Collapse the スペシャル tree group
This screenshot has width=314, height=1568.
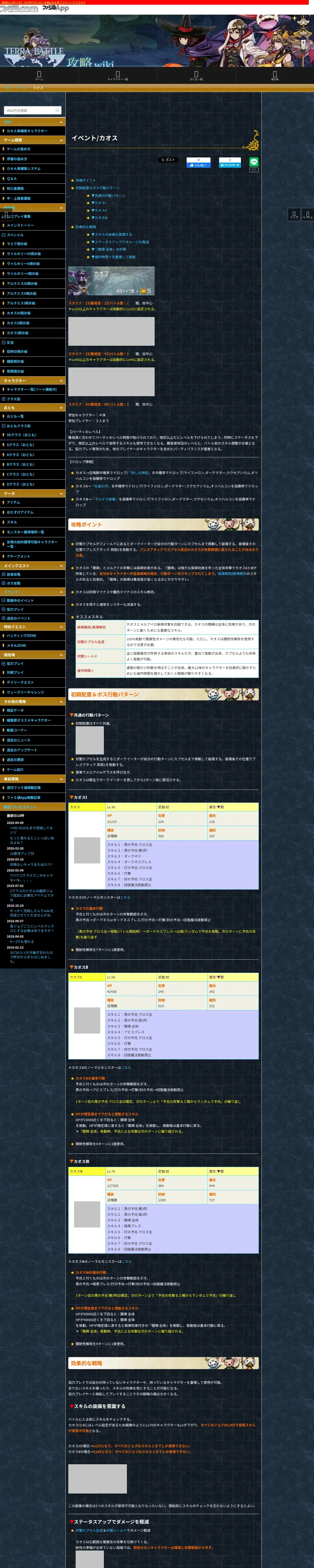4,235
